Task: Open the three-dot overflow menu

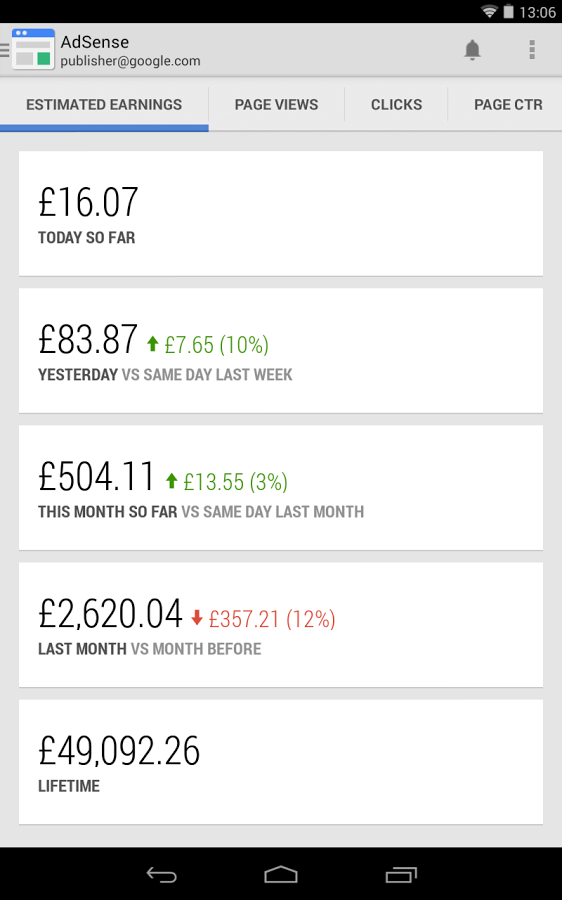Action: pyautogui.click(x=532, y=50)
